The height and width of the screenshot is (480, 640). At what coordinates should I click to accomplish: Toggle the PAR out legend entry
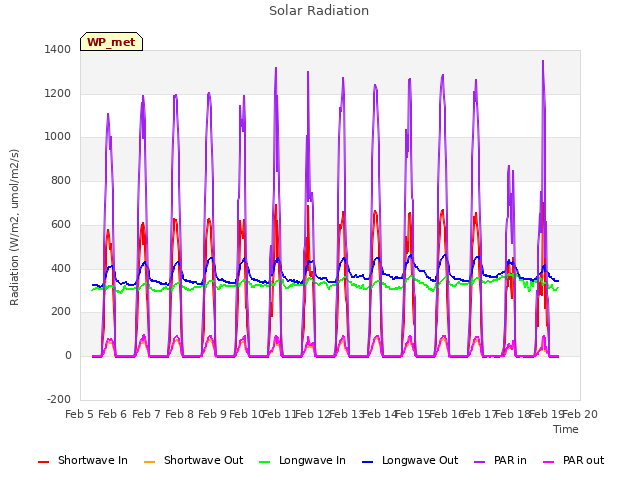573,460
